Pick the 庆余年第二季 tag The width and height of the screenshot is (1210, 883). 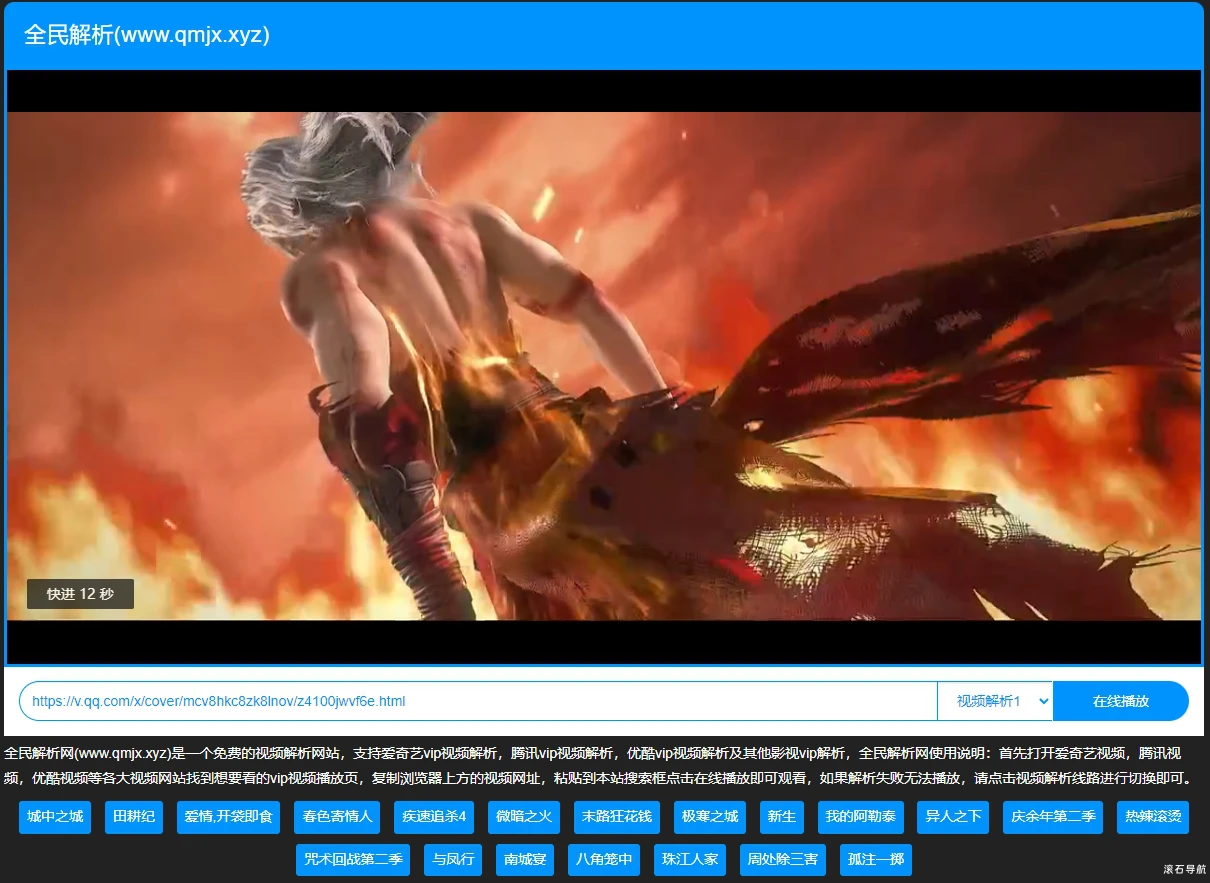1053,817
